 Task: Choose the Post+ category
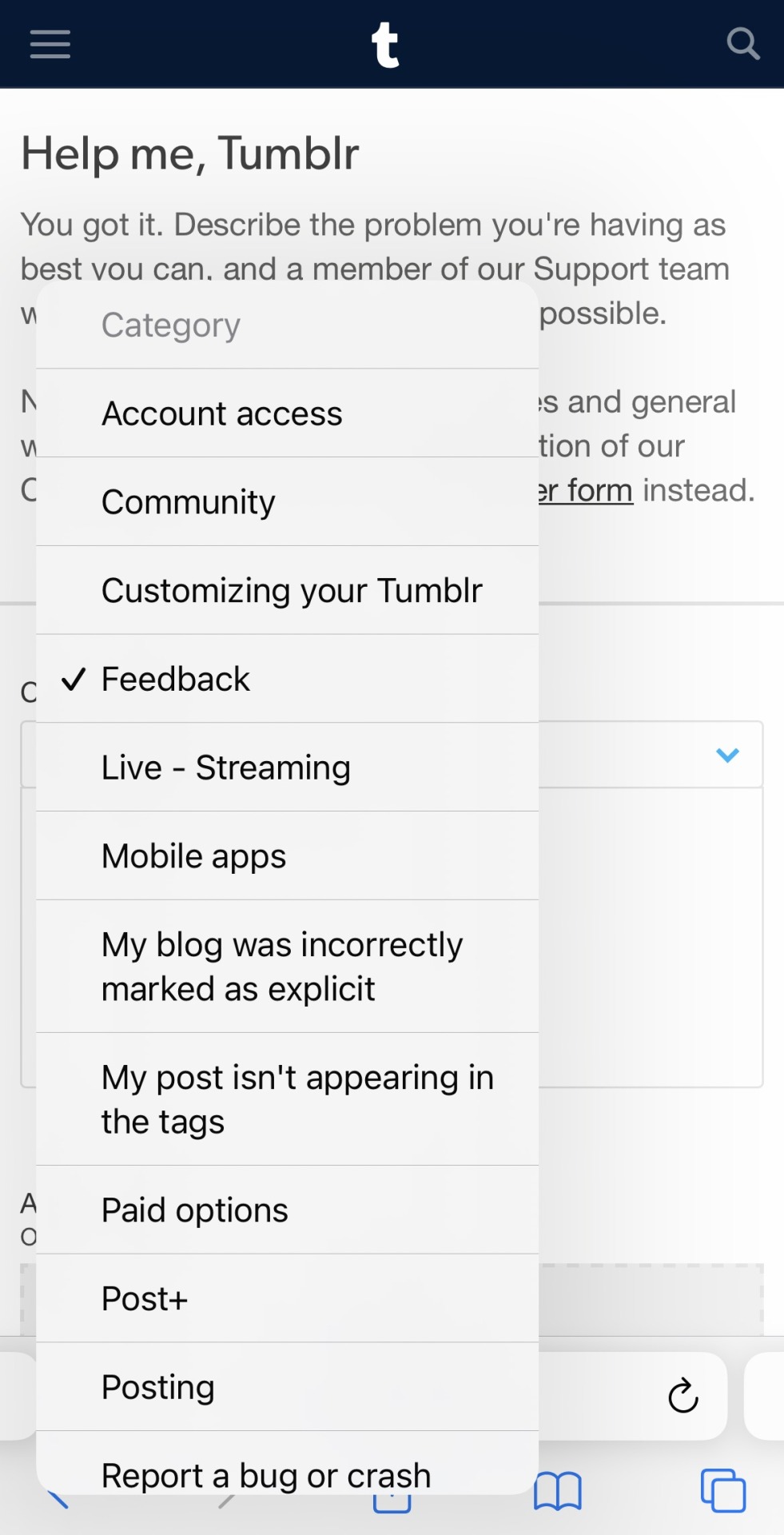click(x=145, y=1299)
